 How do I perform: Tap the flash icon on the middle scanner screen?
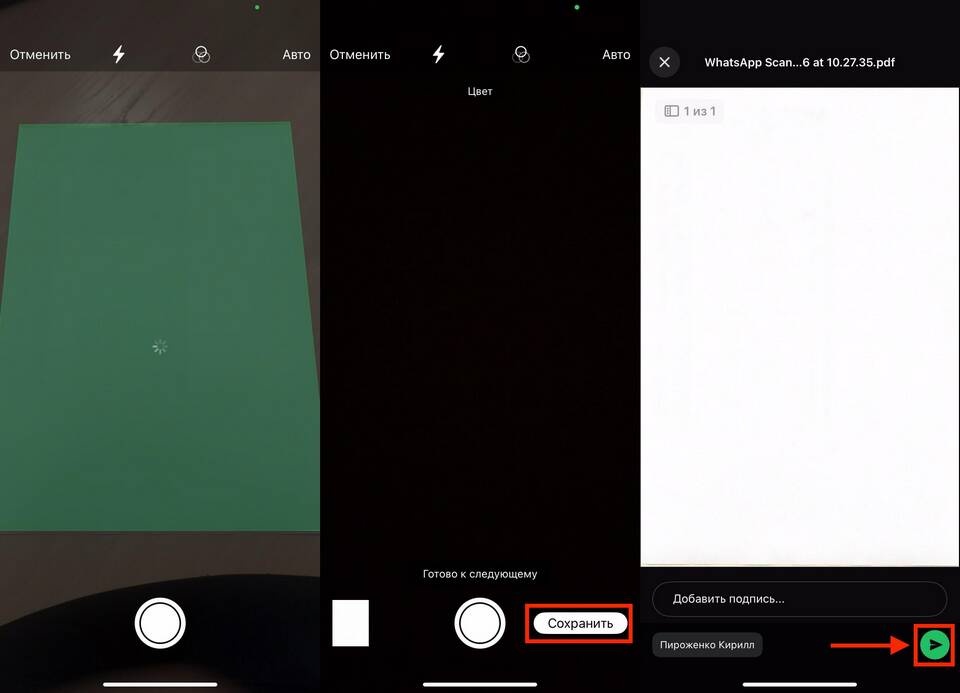click(x=438, y=54)
